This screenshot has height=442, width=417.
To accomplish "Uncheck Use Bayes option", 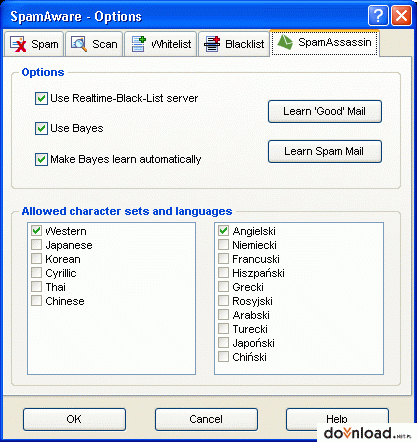I will (41, 129).
